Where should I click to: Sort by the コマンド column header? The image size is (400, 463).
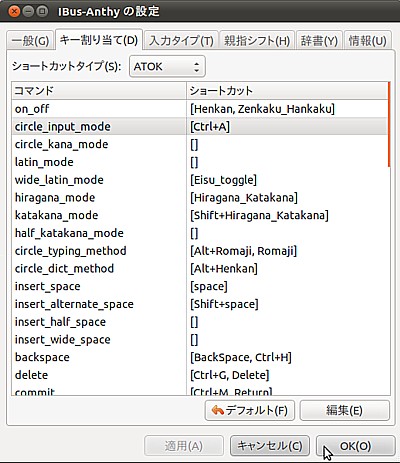(x=99, y=91)
